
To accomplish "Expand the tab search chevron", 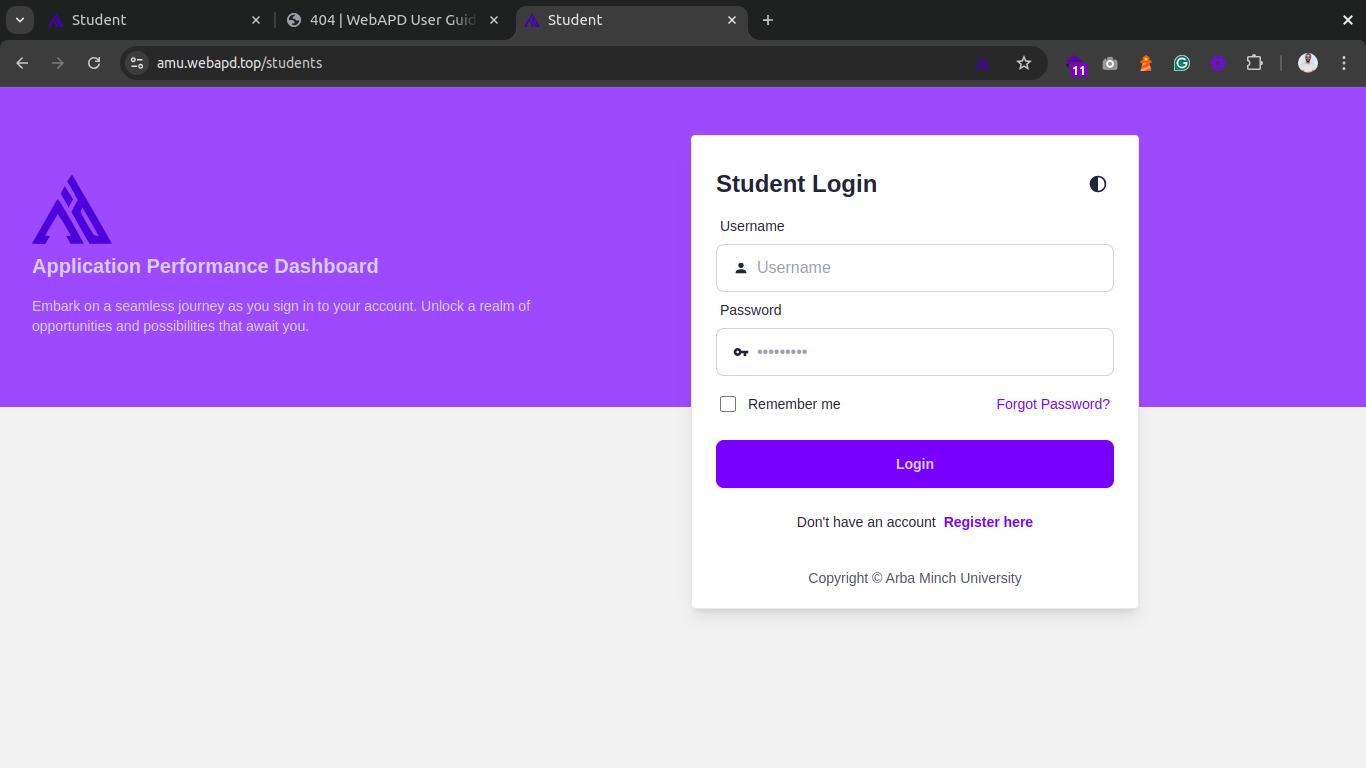I will pos(20,20).
